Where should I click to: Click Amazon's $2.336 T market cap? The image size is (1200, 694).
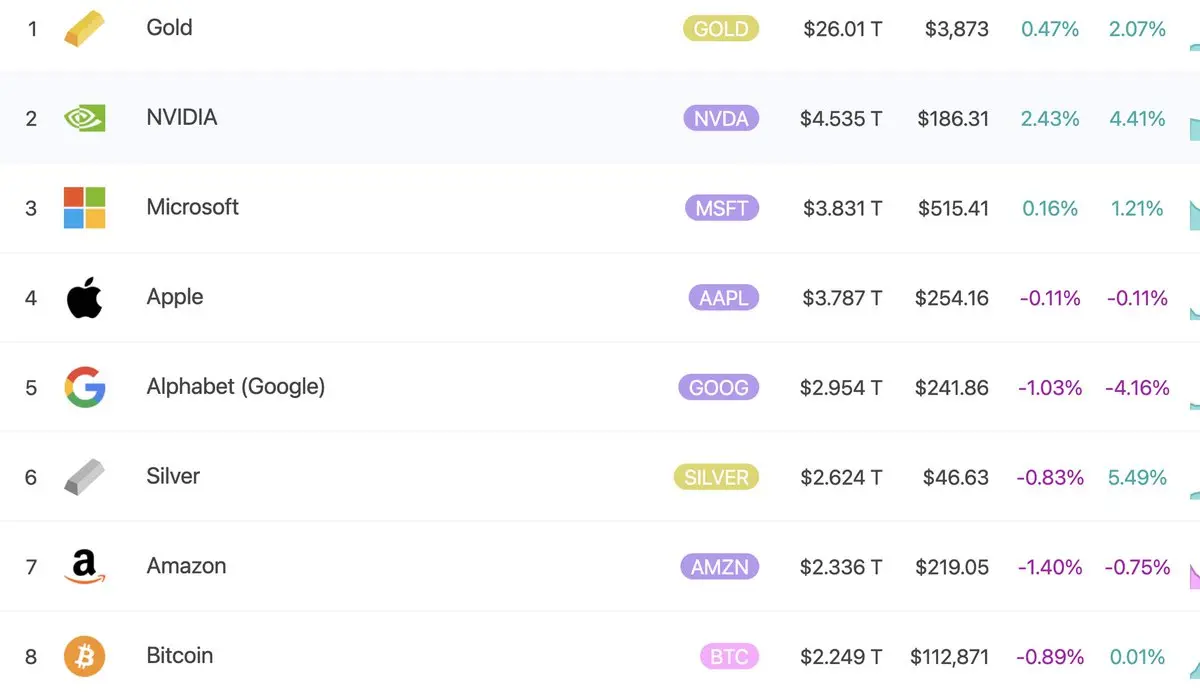pos(840,567)
